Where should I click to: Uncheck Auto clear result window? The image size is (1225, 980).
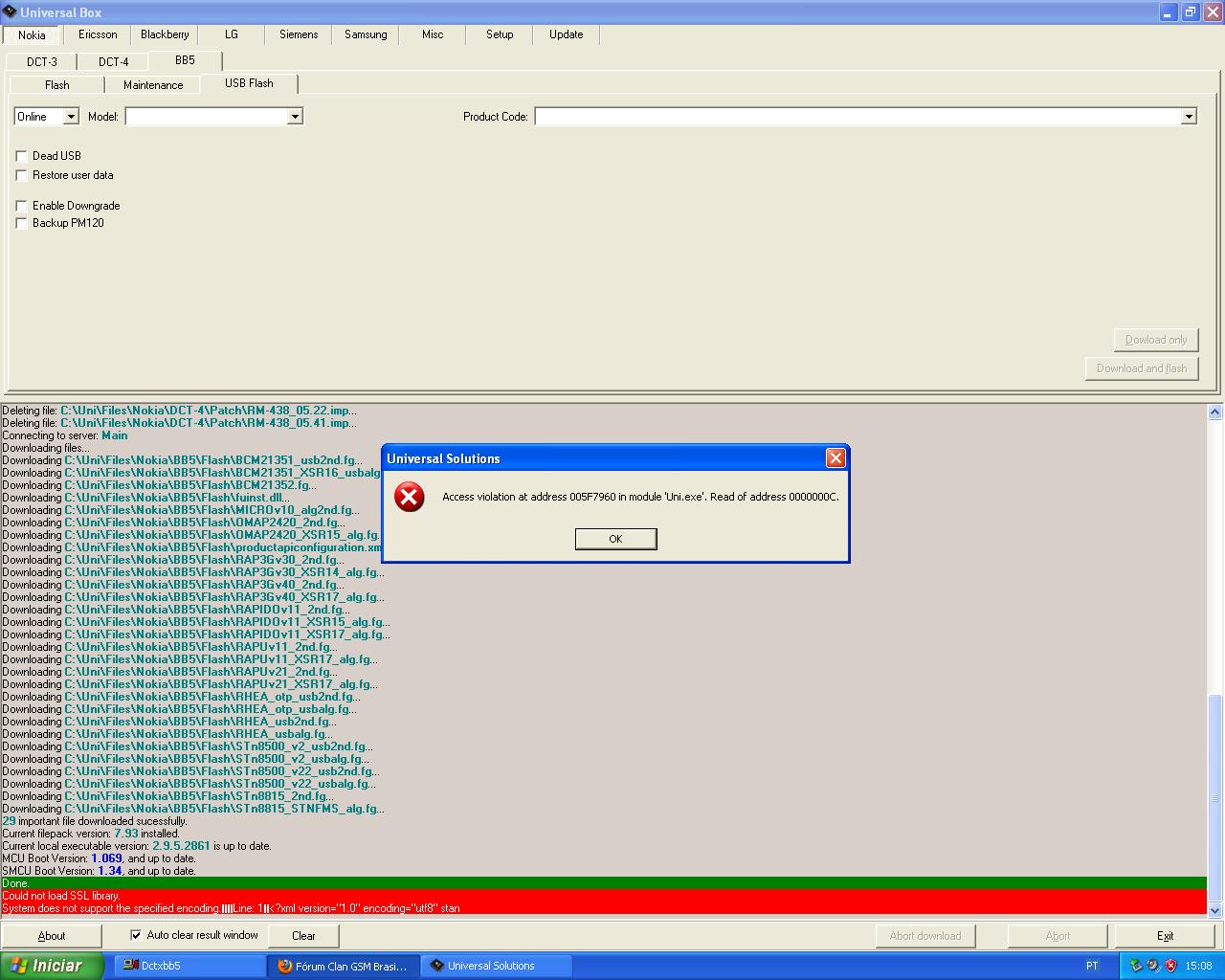click(135, 935)
